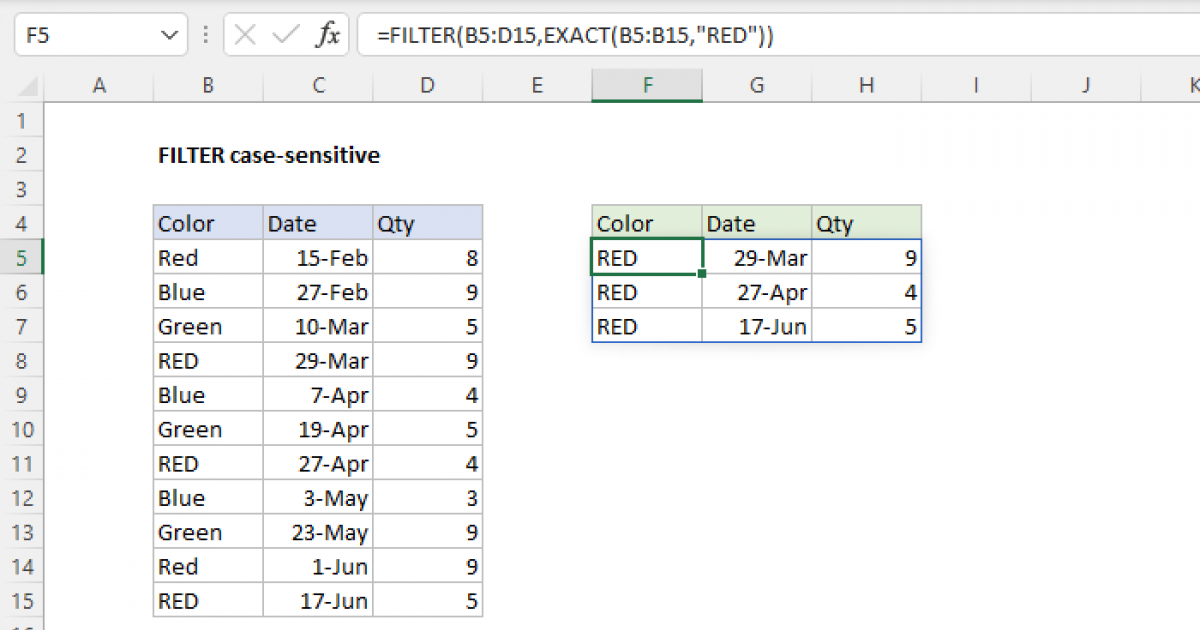Select row 5 by clicking its header
This screenshot has height=630, width=1200.
(x=22, y=257)
